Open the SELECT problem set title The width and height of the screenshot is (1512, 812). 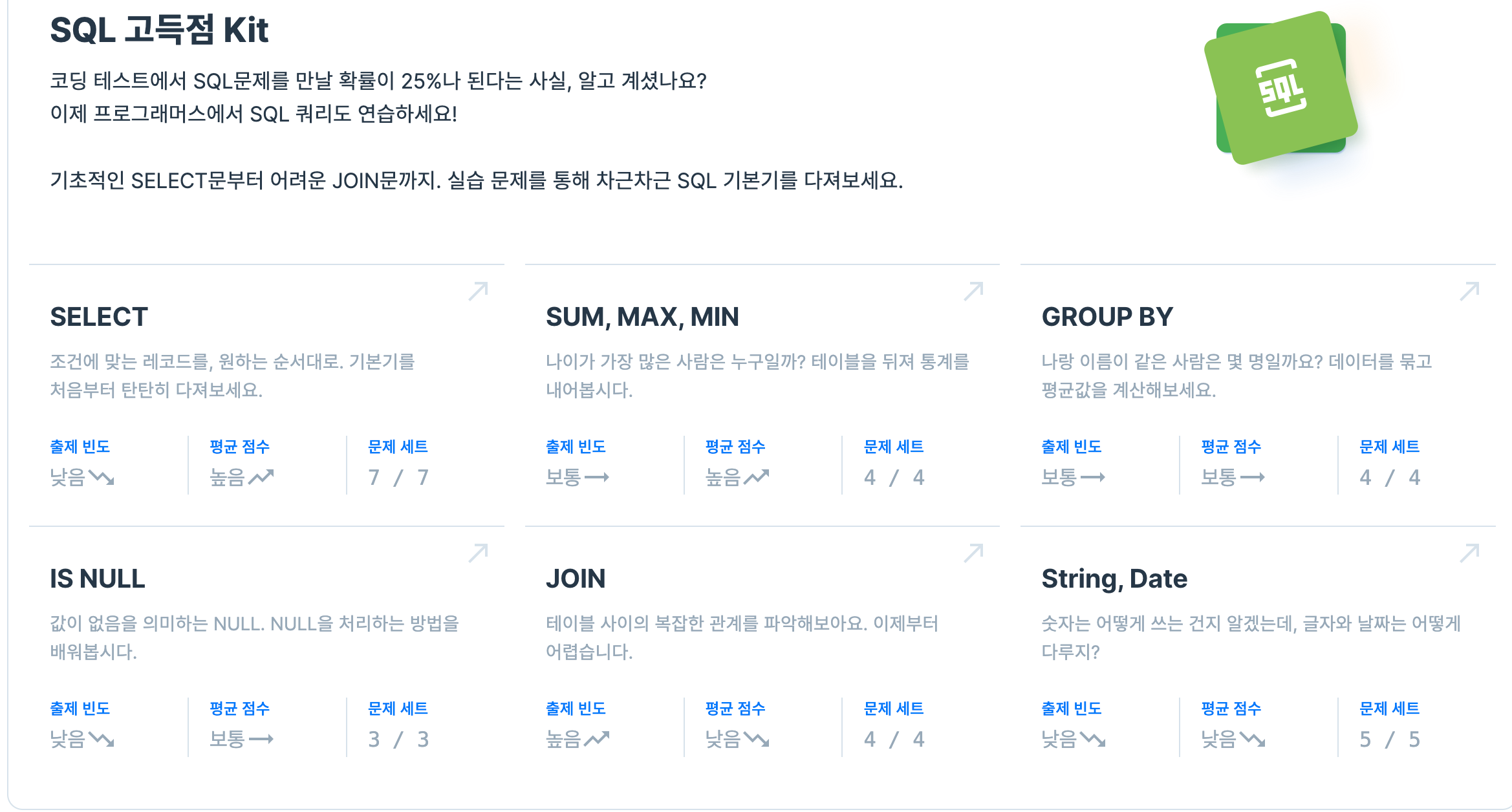99,317
